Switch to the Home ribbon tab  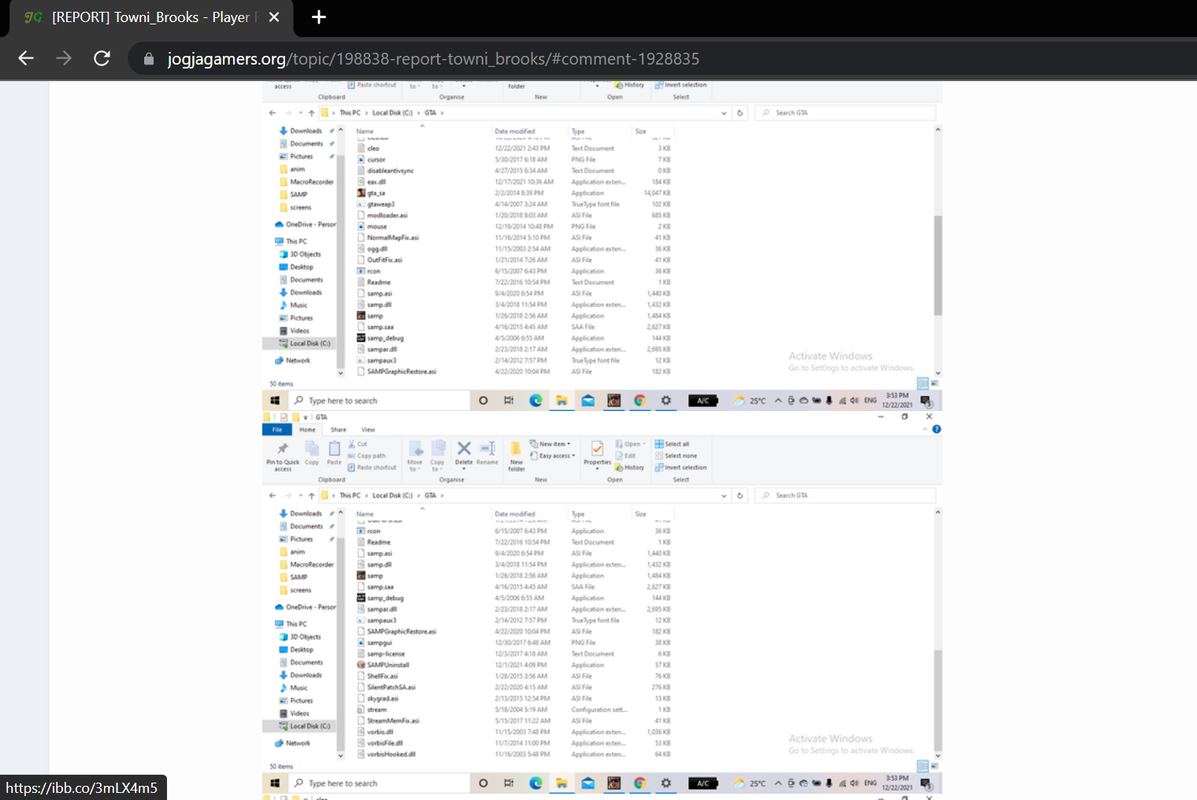pos(307,430)
